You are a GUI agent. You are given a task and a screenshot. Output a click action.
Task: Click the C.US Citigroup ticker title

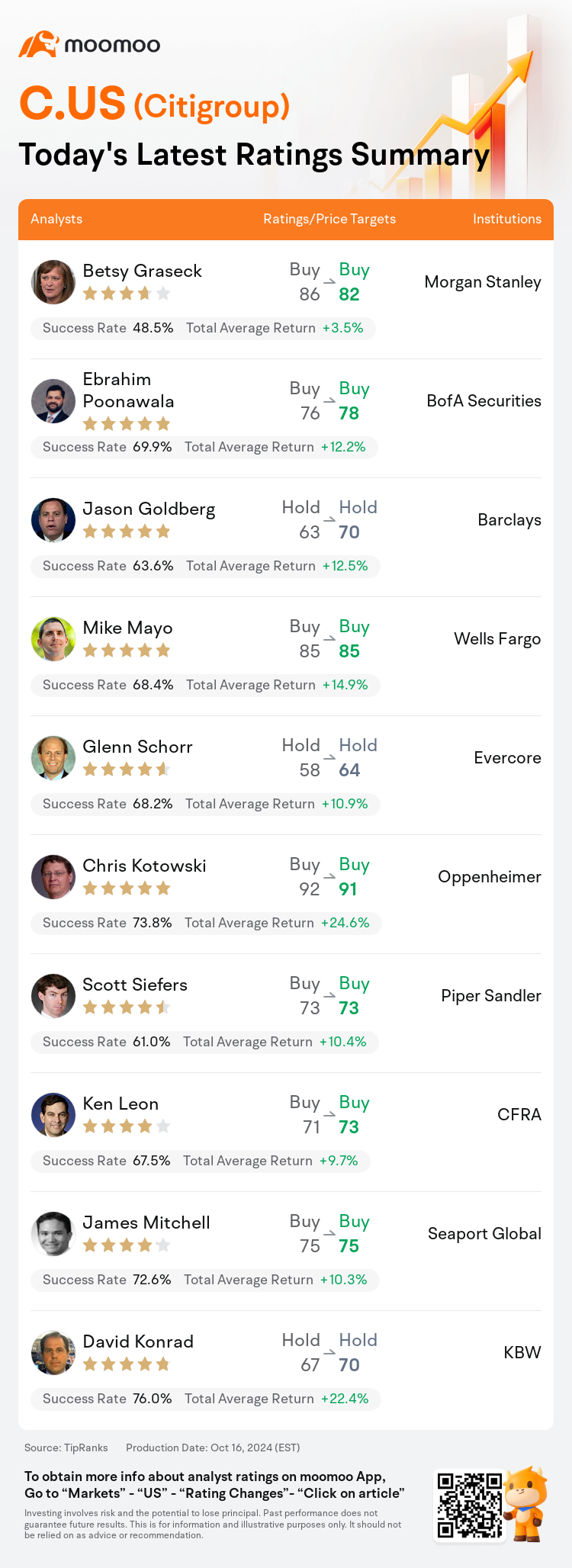click(154, 104)
